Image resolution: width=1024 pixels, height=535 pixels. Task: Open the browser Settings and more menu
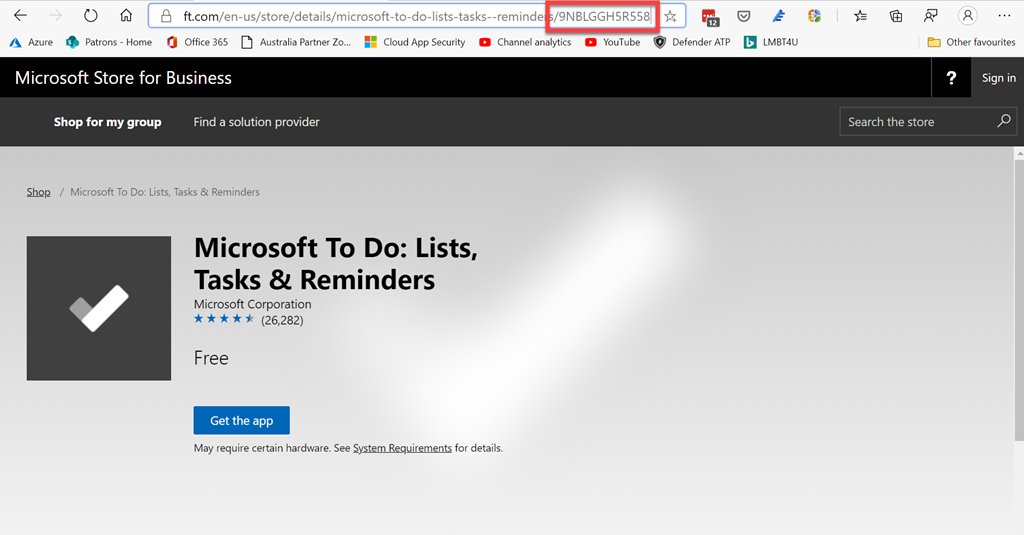1004,16
